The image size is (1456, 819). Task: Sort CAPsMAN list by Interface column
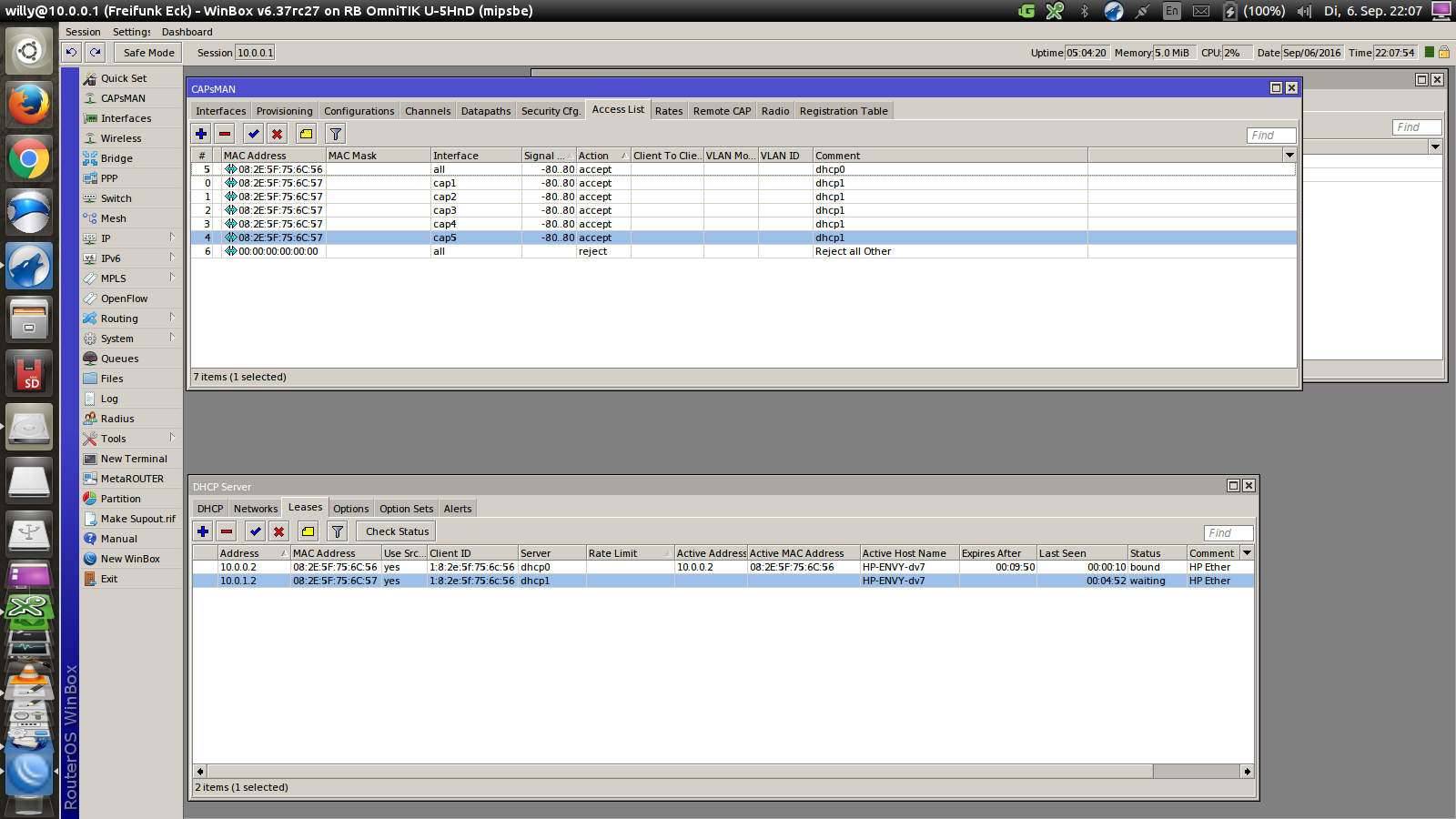pyautogui.click(x=476, y=156)
